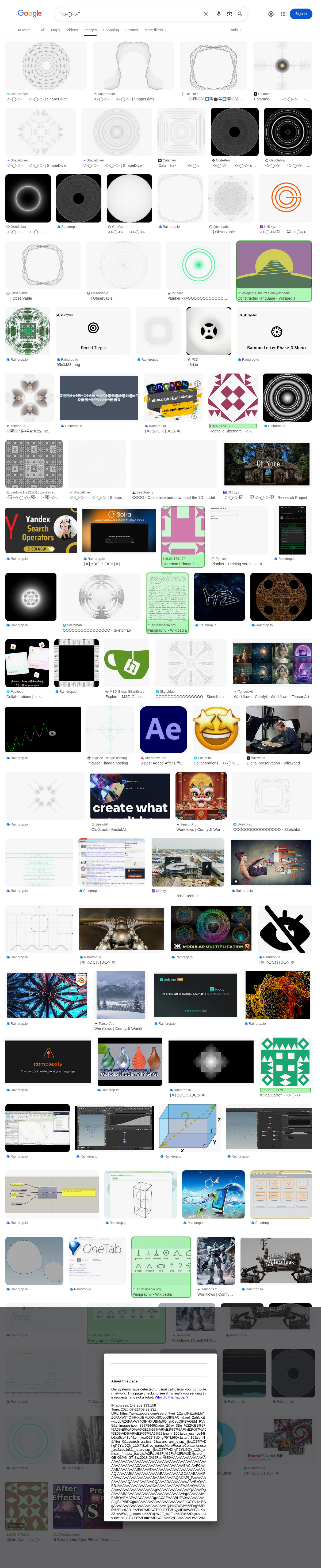321x1568 pixels.
Task: Switch to the All results tab
Action: click(43, 30)
